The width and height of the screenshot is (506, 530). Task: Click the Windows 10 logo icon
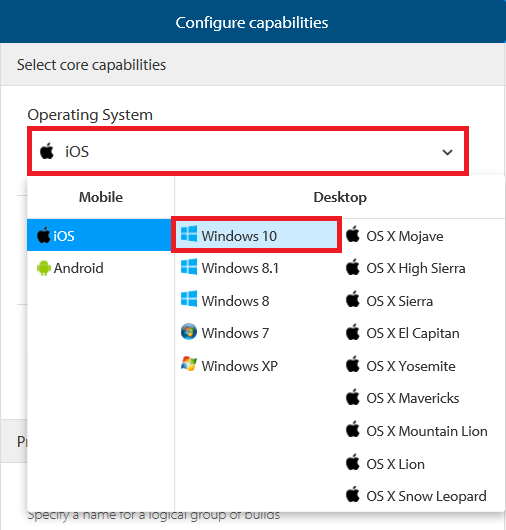pyautogui.click(x=189, y=234)
